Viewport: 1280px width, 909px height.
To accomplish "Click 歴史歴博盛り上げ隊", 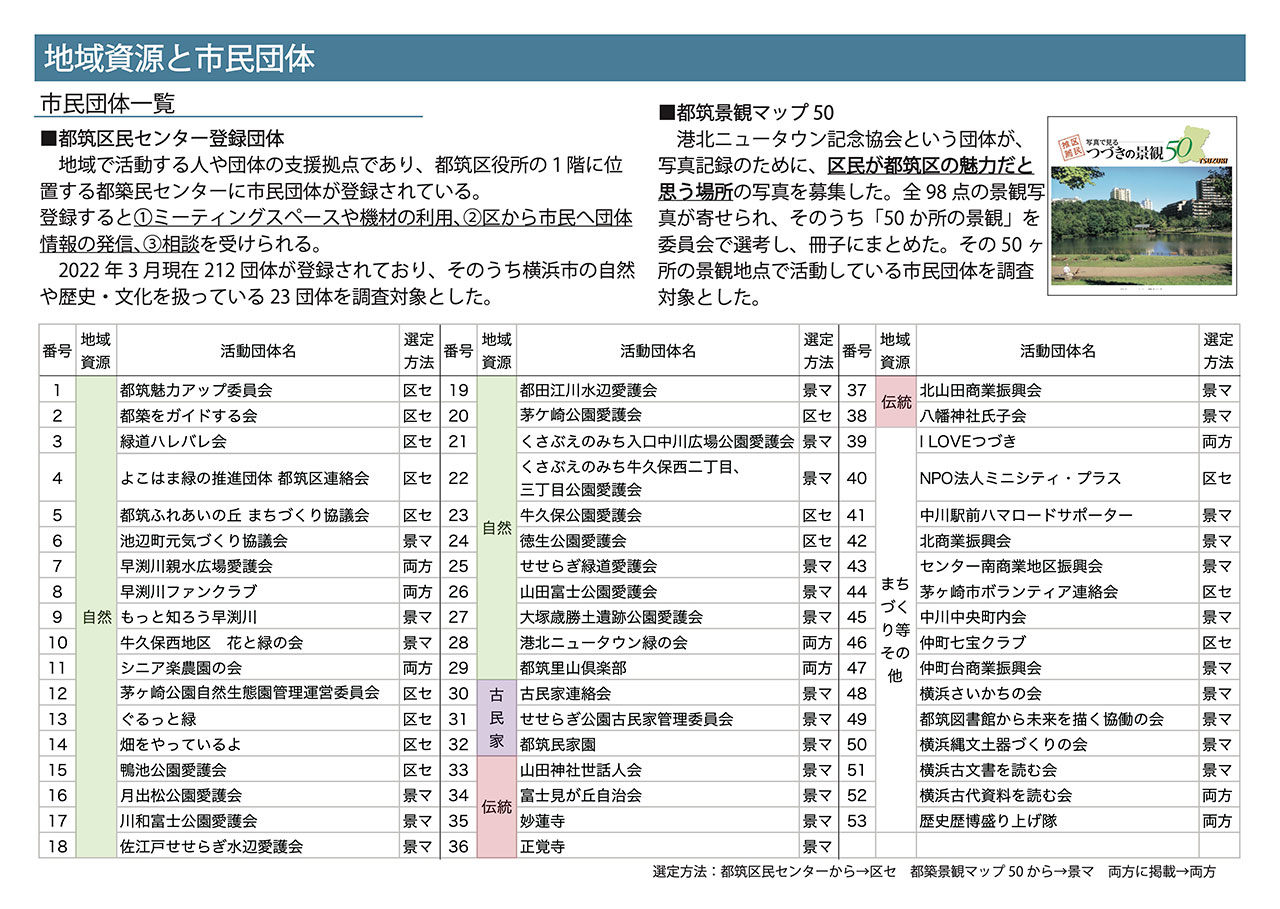I will coord(988,820).
